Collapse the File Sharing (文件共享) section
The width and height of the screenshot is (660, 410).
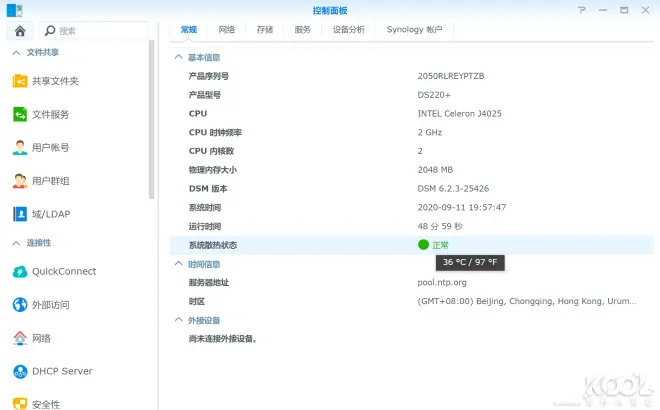16,53
